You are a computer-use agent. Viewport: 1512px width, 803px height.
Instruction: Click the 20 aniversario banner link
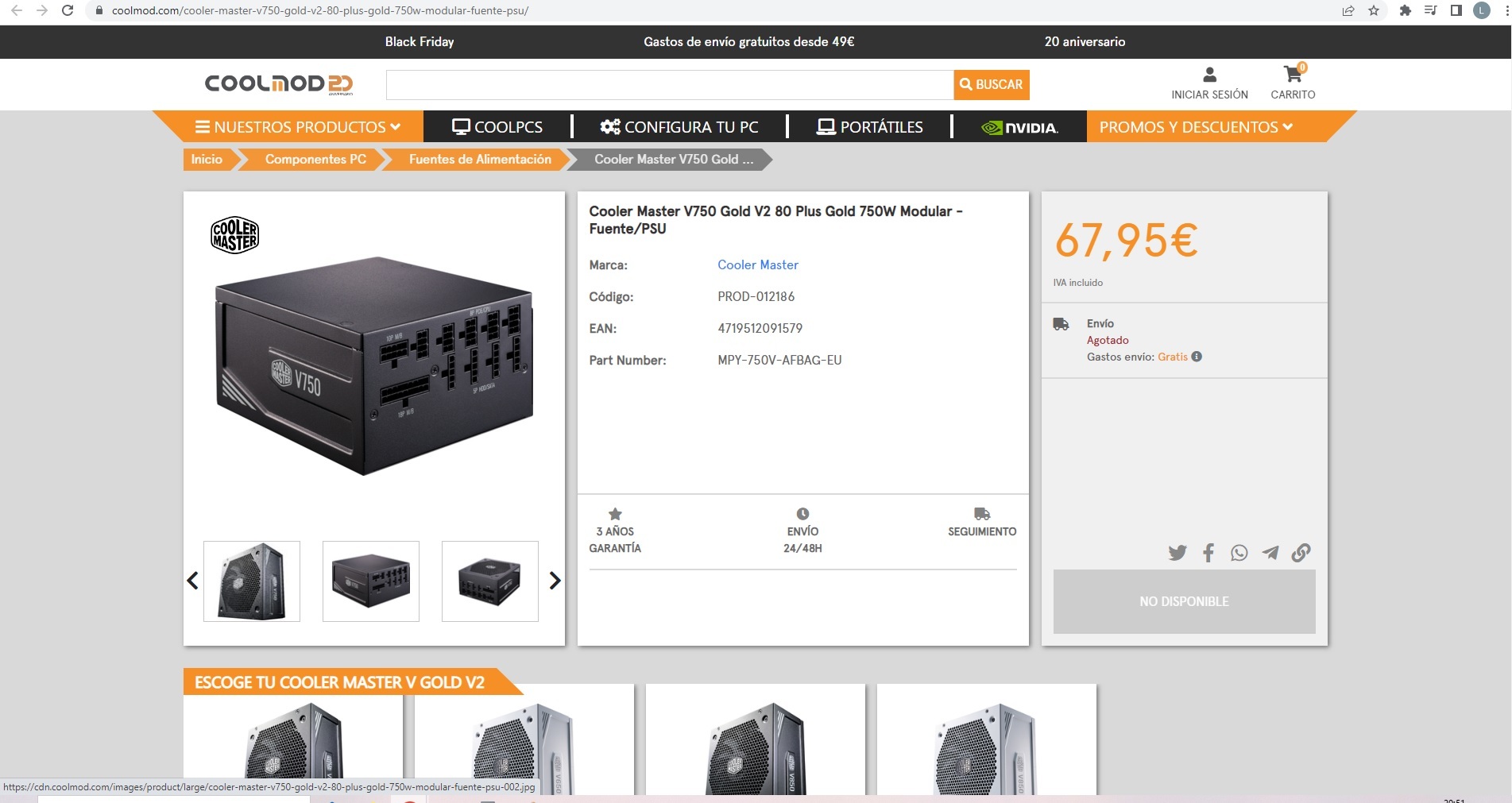pos(1085,41)
